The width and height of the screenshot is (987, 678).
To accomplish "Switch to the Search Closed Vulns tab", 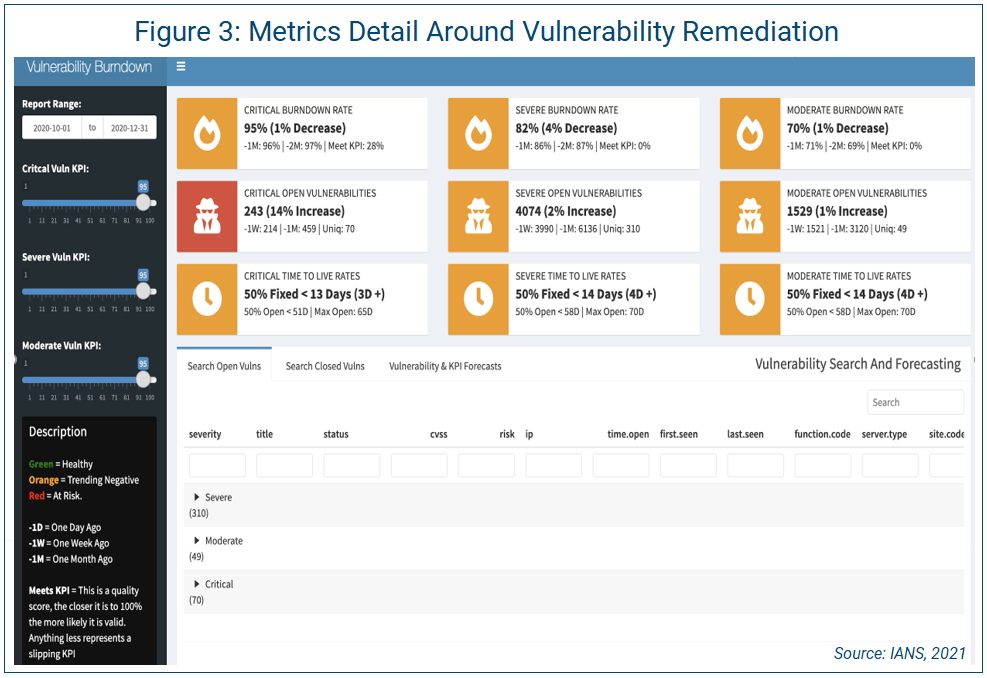I will pos(322,365).
